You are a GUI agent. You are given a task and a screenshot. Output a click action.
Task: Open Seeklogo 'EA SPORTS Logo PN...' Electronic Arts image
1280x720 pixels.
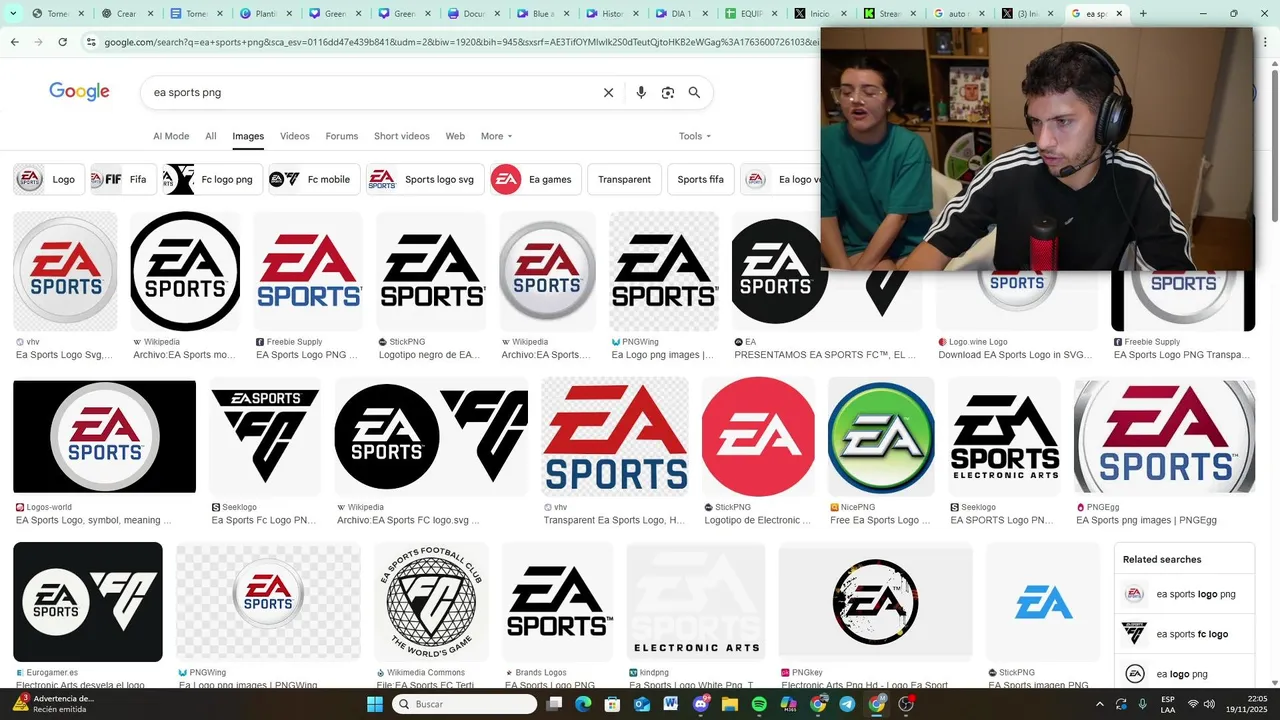point(1005,436)
